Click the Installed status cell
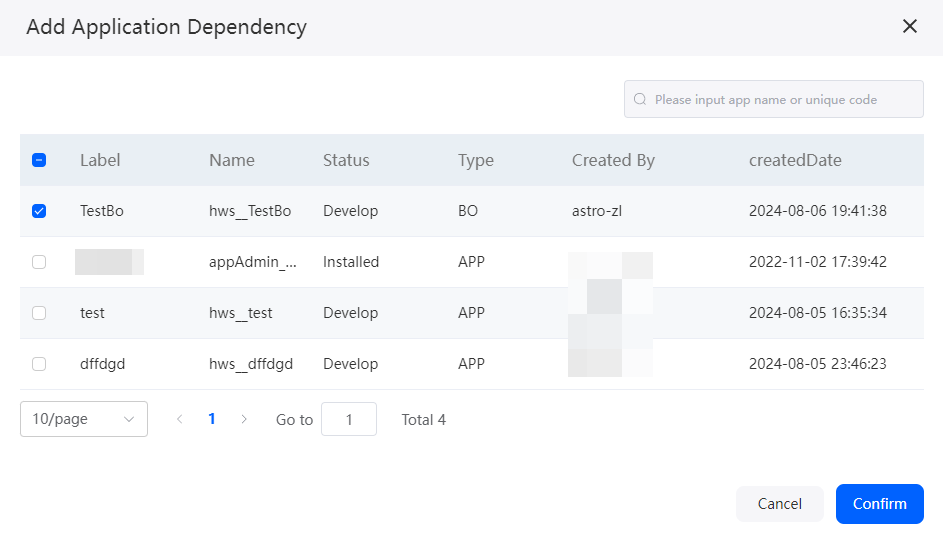The image size is (943, 538). pos(351,262)
